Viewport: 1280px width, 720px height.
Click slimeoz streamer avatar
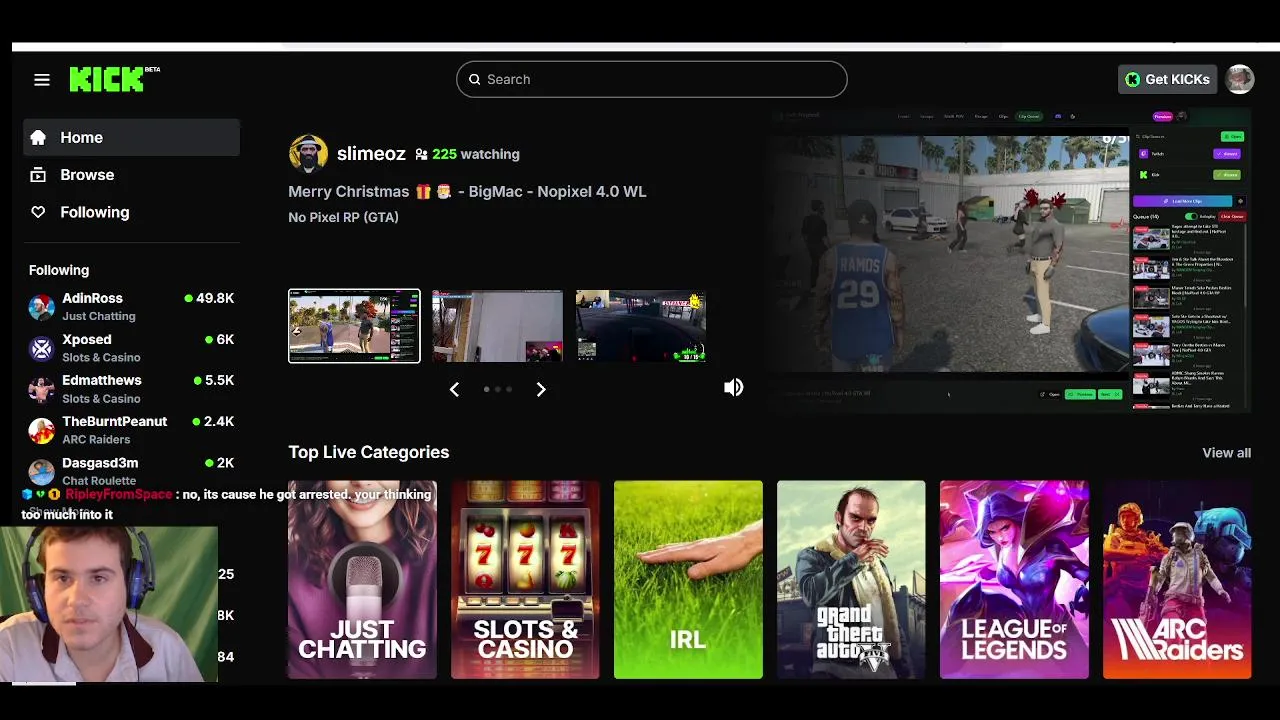point(308,154)
